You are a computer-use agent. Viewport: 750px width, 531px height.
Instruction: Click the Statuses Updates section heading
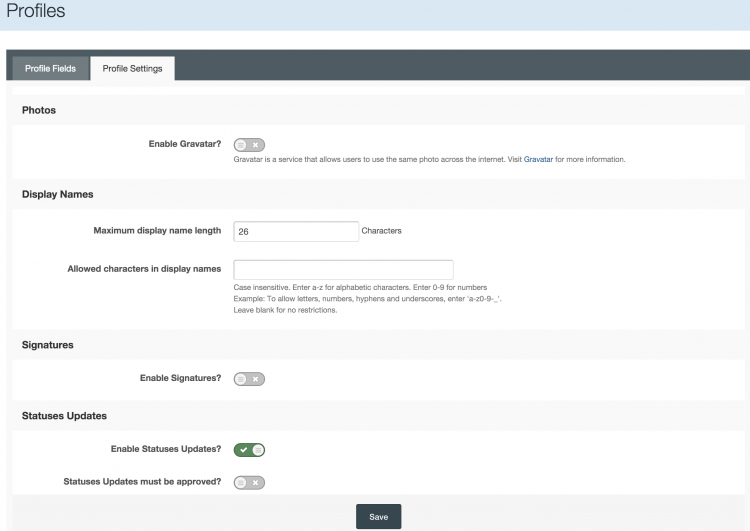click(64, 416)
